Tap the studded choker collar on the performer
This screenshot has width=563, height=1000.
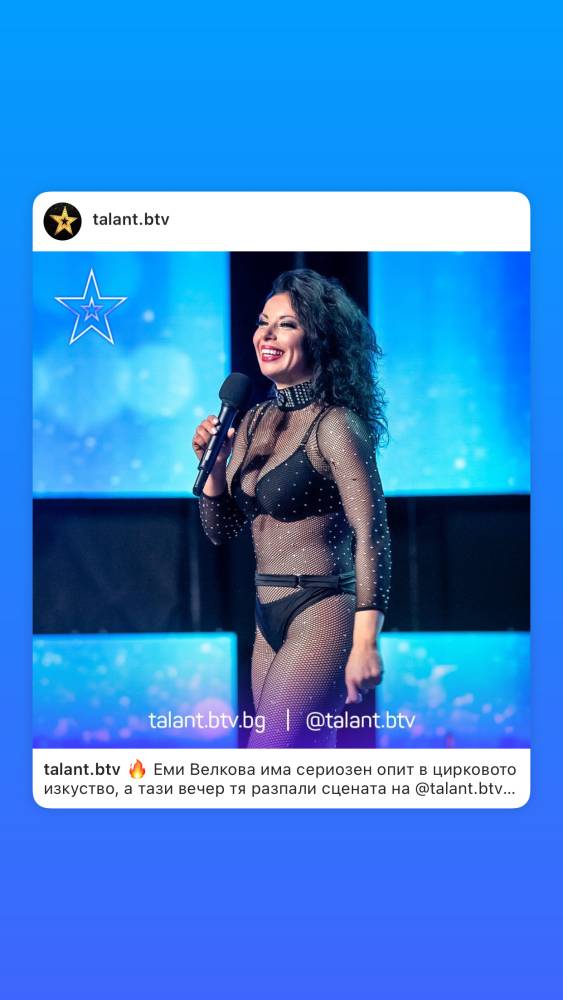click(295, 395)
